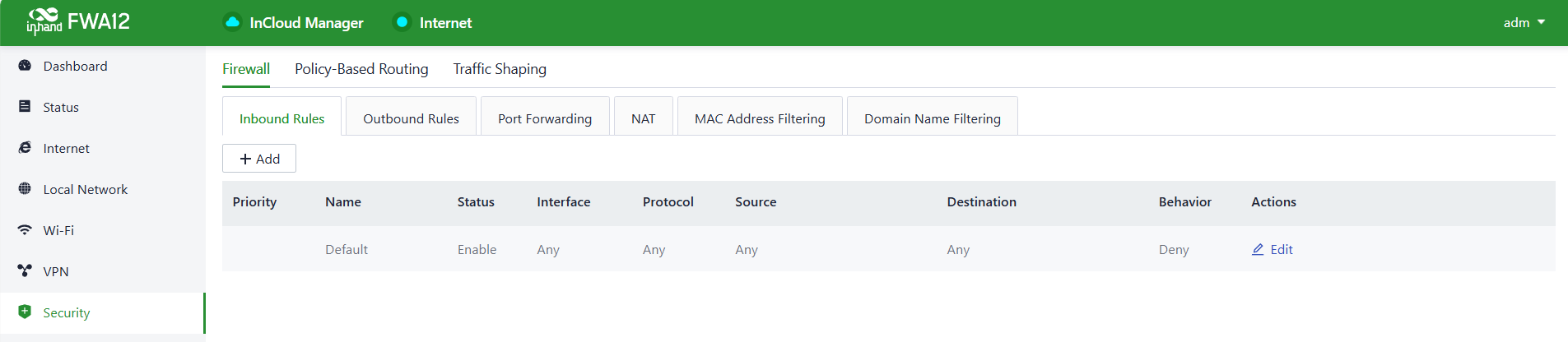Click the Status list icon in sidebar

25,107
